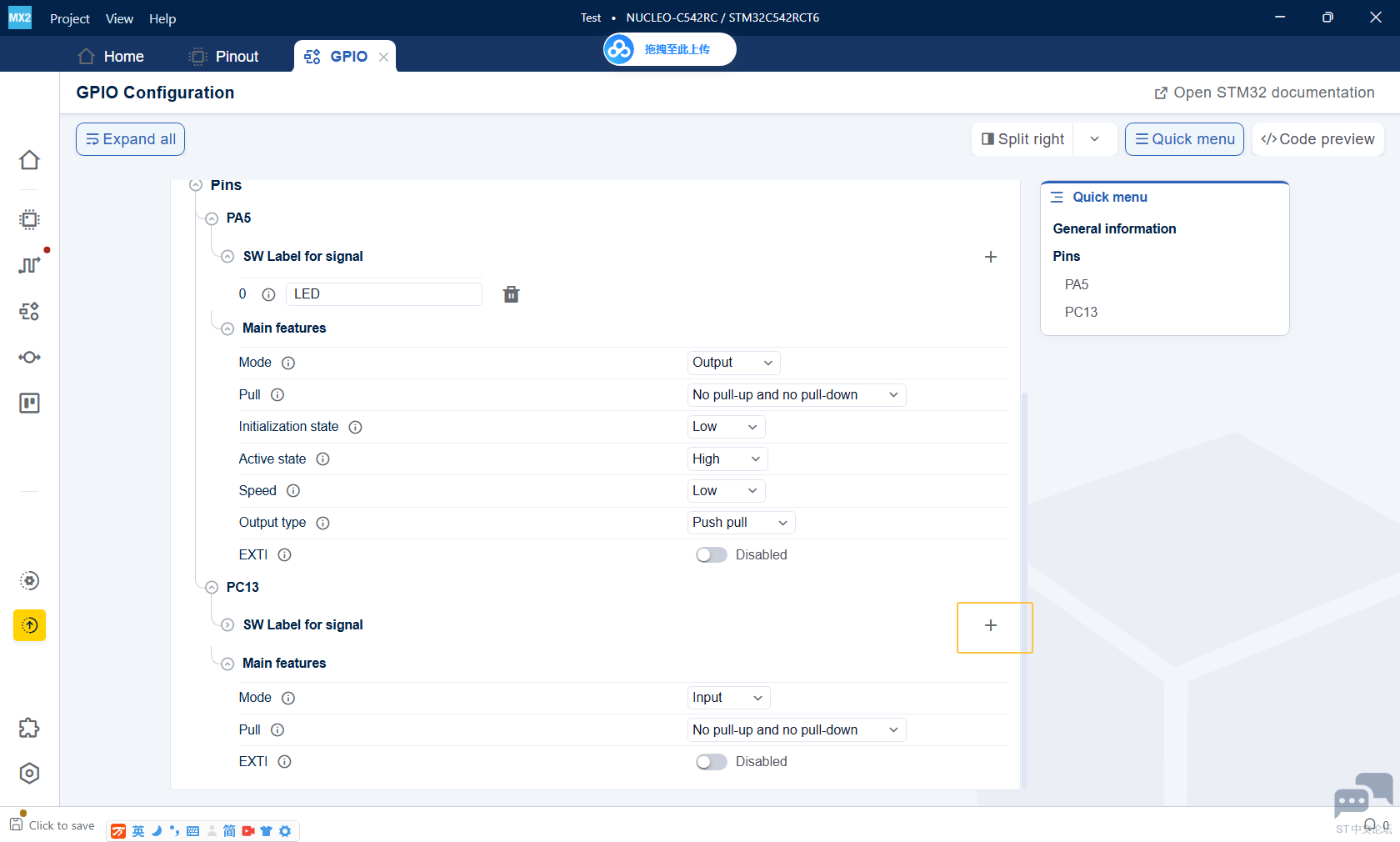Viewport: 1400px width, 842px height.
Task: Click the Baidu cloud upload widget
Action: point(669,49)
